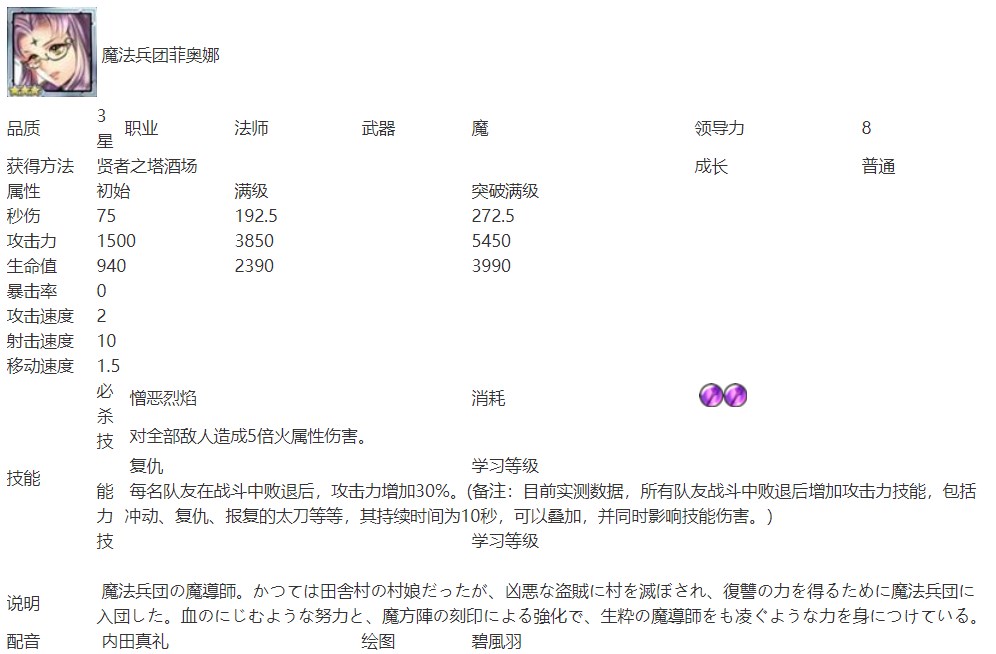This screenshot has height=654, width=996.
Task: Click the 学习等级 label beside 复仇
Action: (505, 466)
